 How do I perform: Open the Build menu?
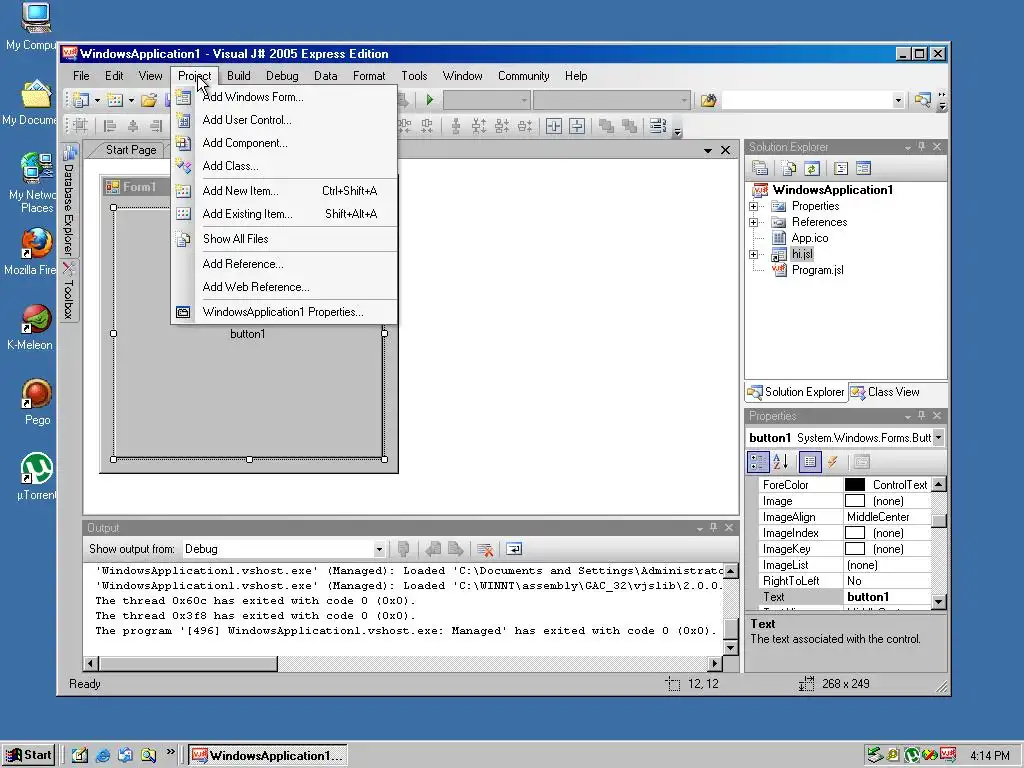(238, 76)
